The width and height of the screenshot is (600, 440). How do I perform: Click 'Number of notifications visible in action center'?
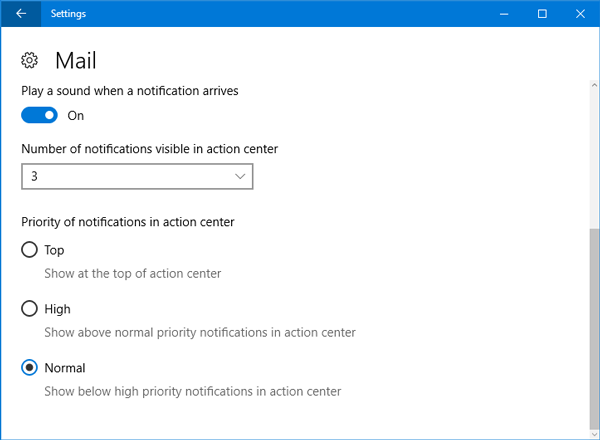[150, 149]
